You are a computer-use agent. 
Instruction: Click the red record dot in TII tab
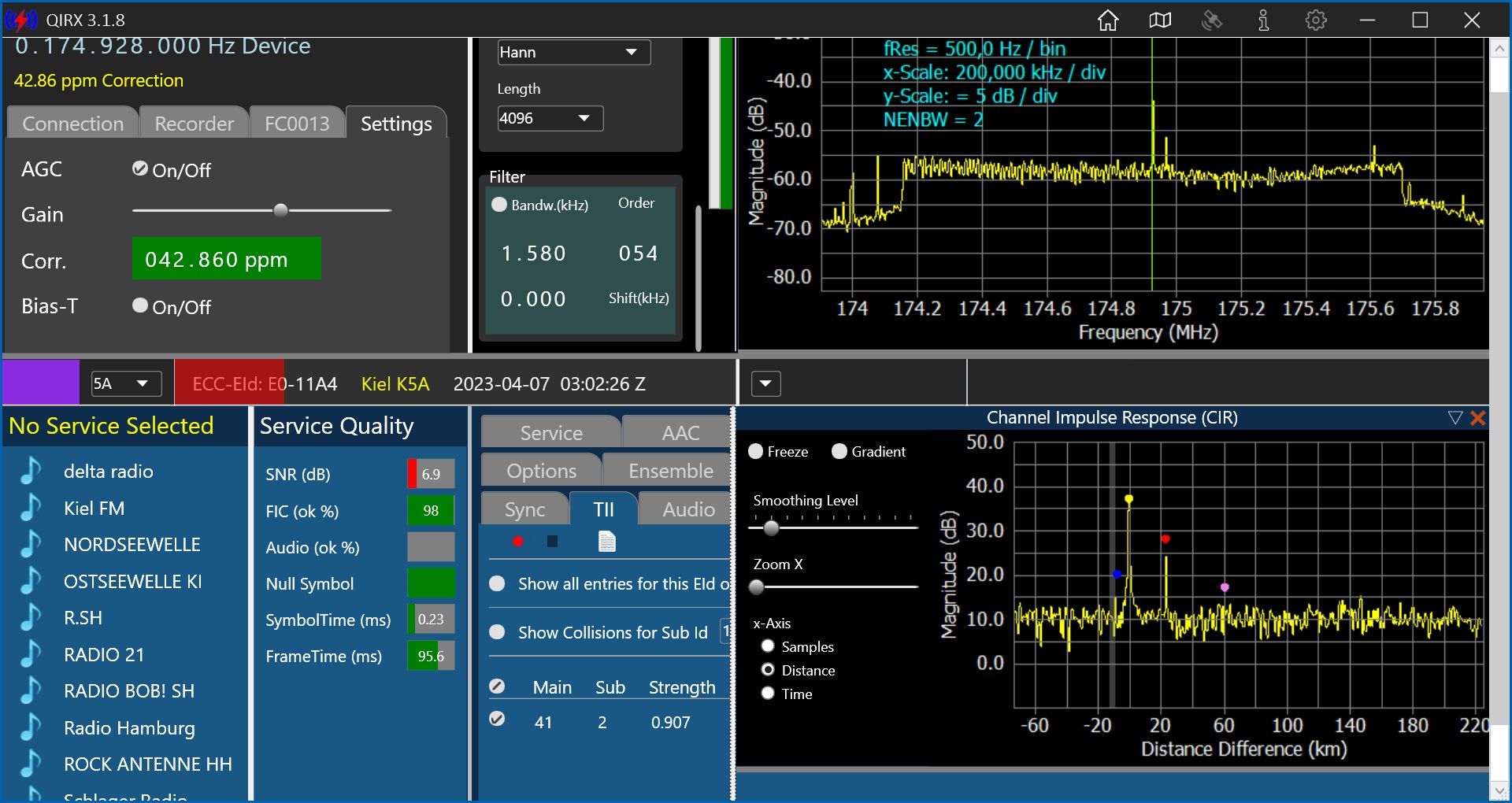click(x=517, y=542)
